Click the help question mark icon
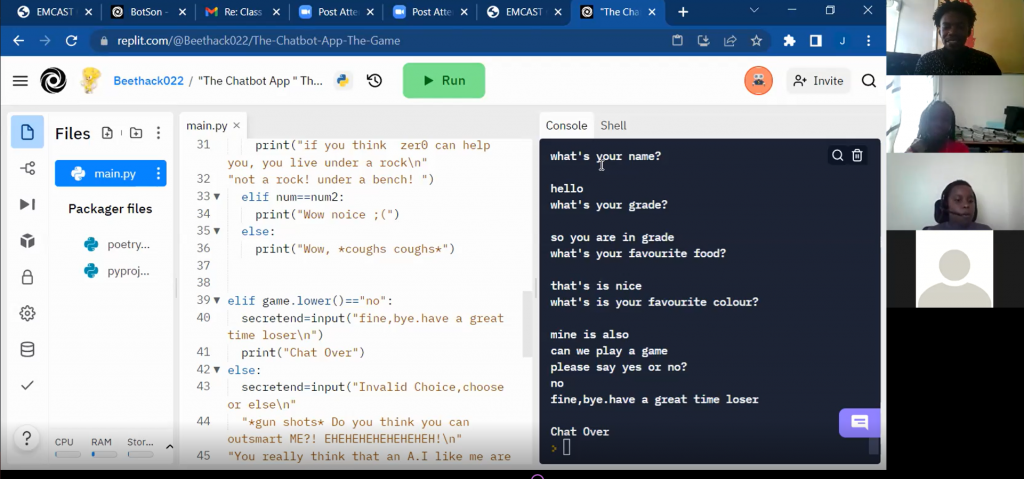The height and width of the screenshot is (479, 1024). 26,438
